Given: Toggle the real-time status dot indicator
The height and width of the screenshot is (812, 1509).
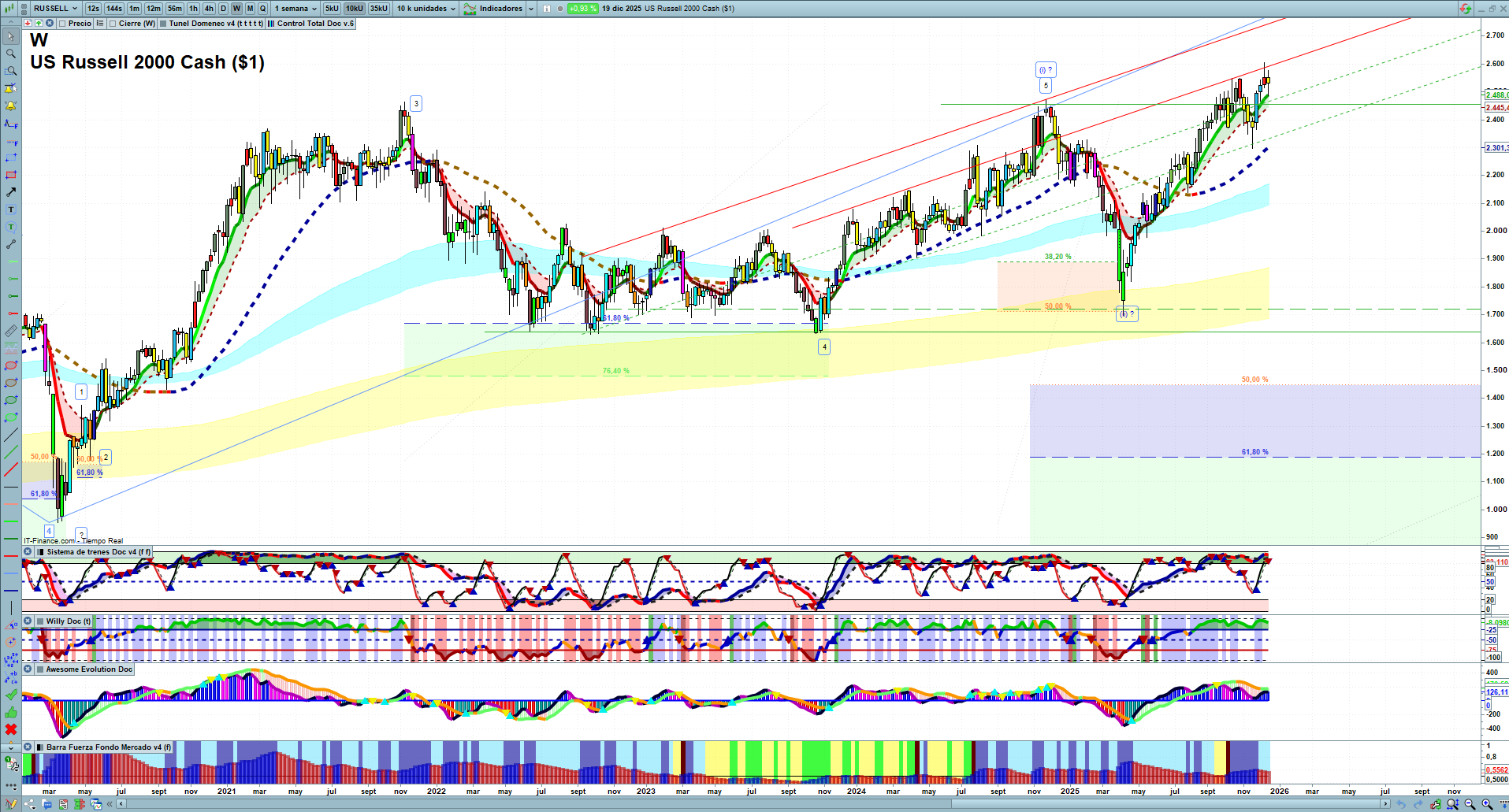Looking at the screenshot, I should 559,9.
